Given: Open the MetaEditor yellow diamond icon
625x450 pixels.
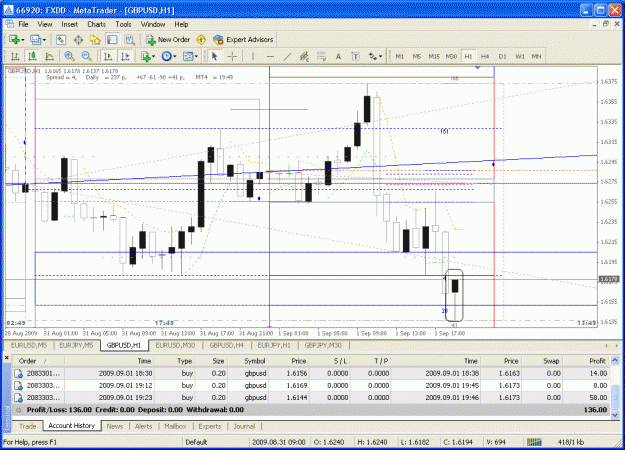Looking at the screenshot, I should coord(201,39).
